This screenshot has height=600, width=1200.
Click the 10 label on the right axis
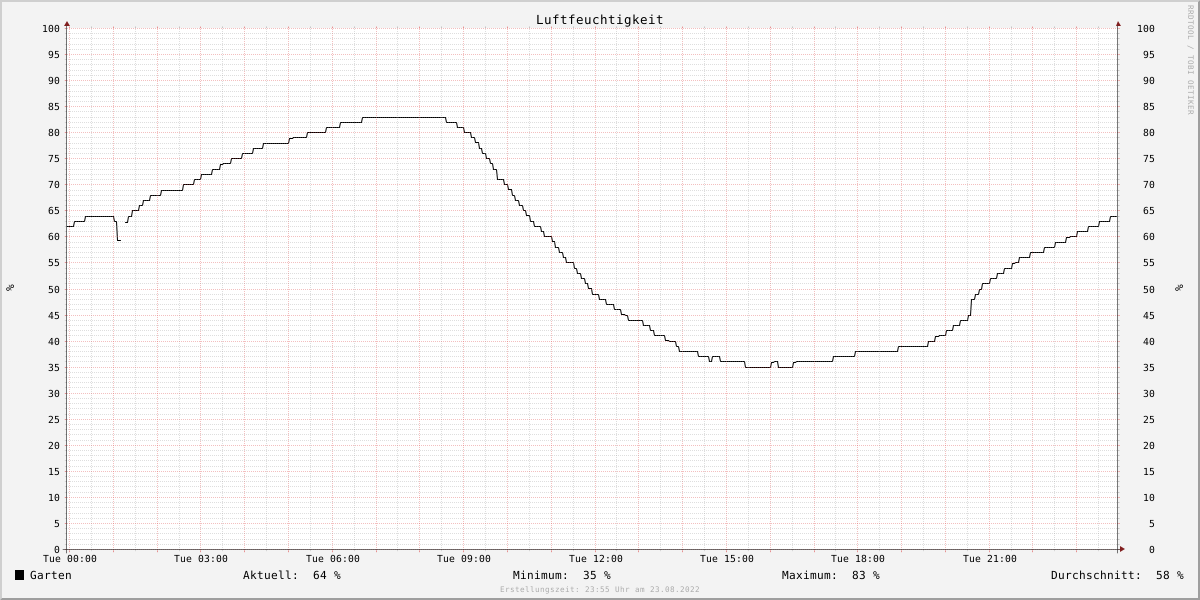point(1148,498)
